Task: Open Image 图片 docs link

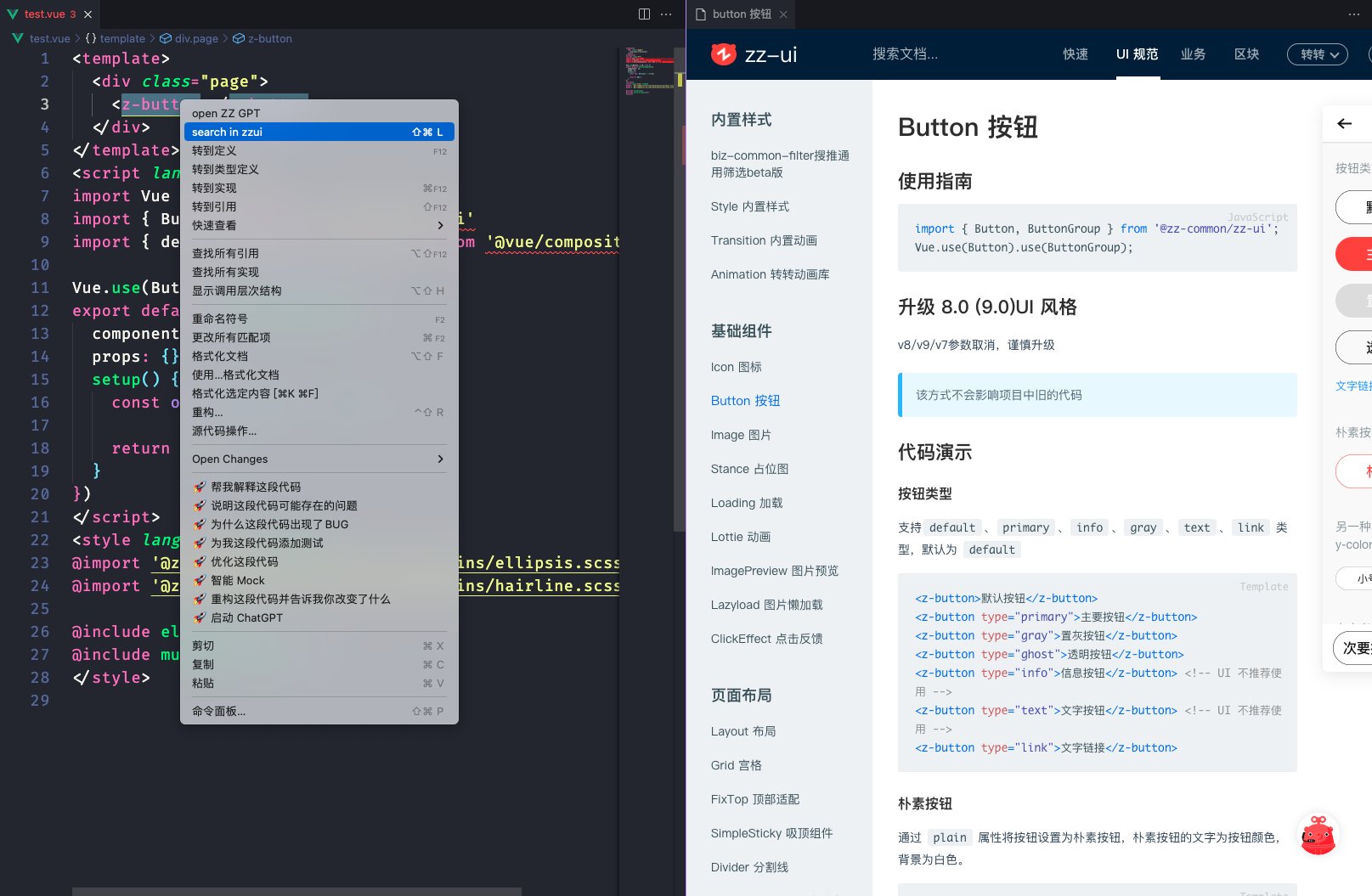Action: tap(742, 435)
